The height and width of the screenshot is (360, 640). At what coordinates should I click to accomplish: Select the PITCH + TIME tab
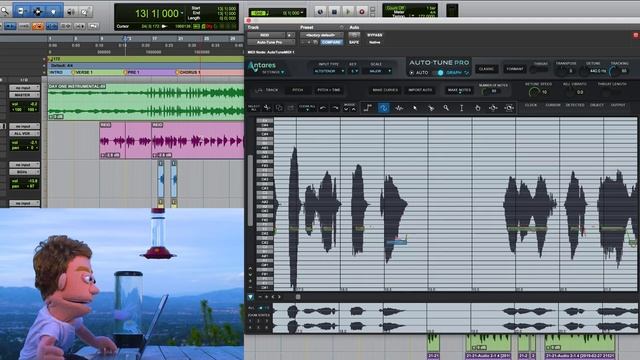coord(328,90)
